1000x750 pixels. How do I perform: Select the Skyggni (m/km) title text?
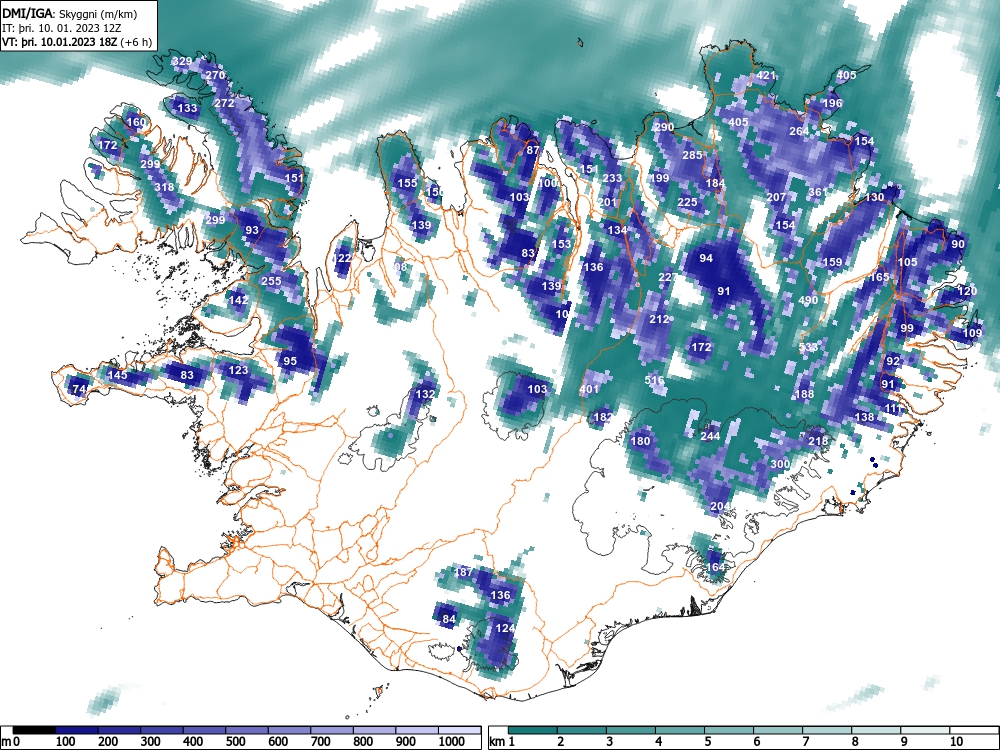[x=98, y=14]
